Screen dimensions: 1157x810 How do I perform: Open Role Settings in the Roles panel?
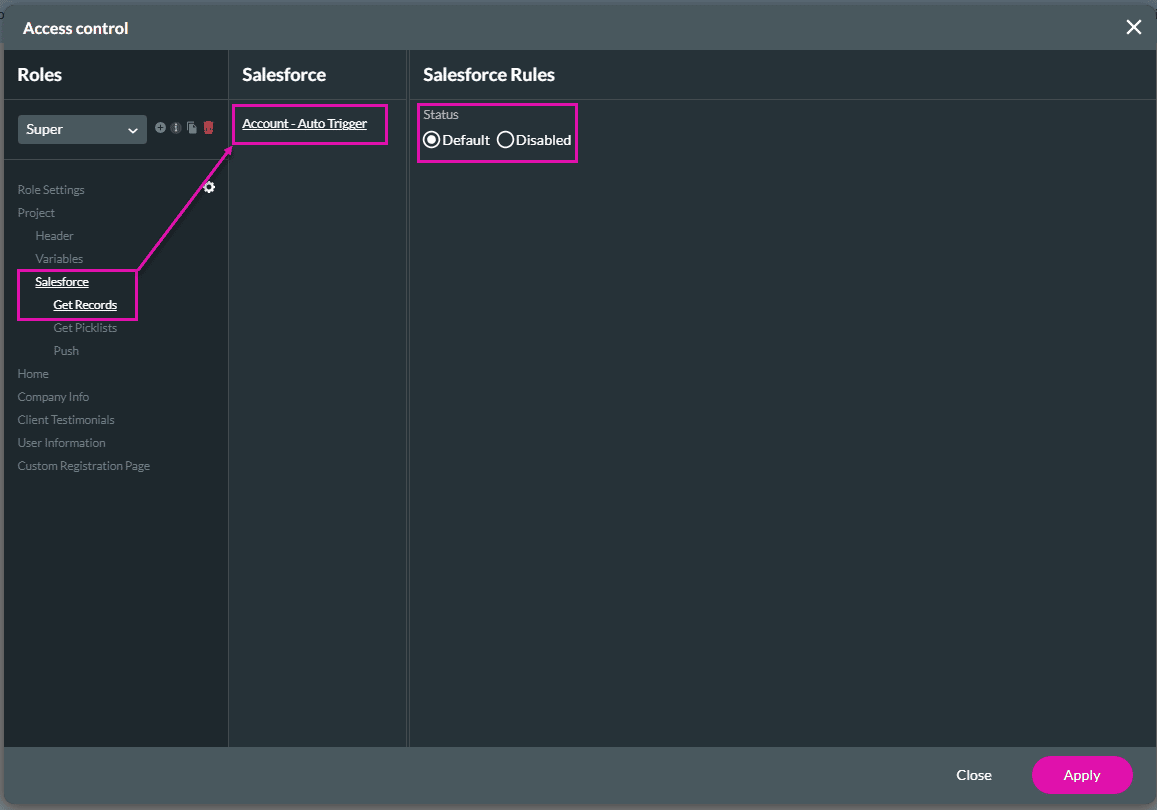click(51, 189)
